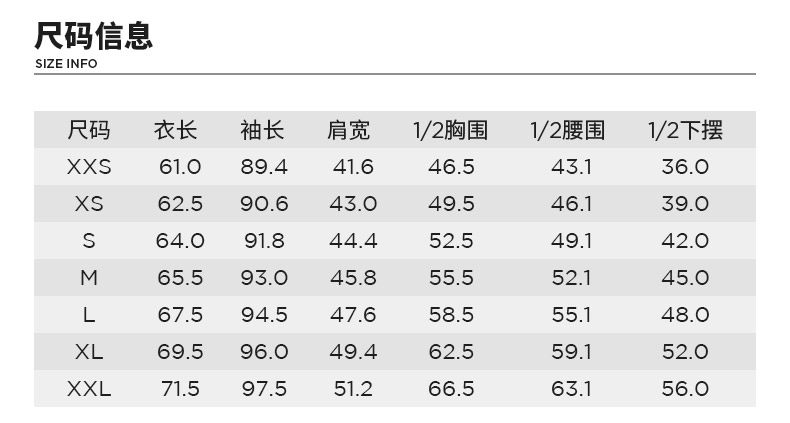The width and height of the screenshot is (790, 423).
Task: Click the S size row label
Action: pos(89,241)
